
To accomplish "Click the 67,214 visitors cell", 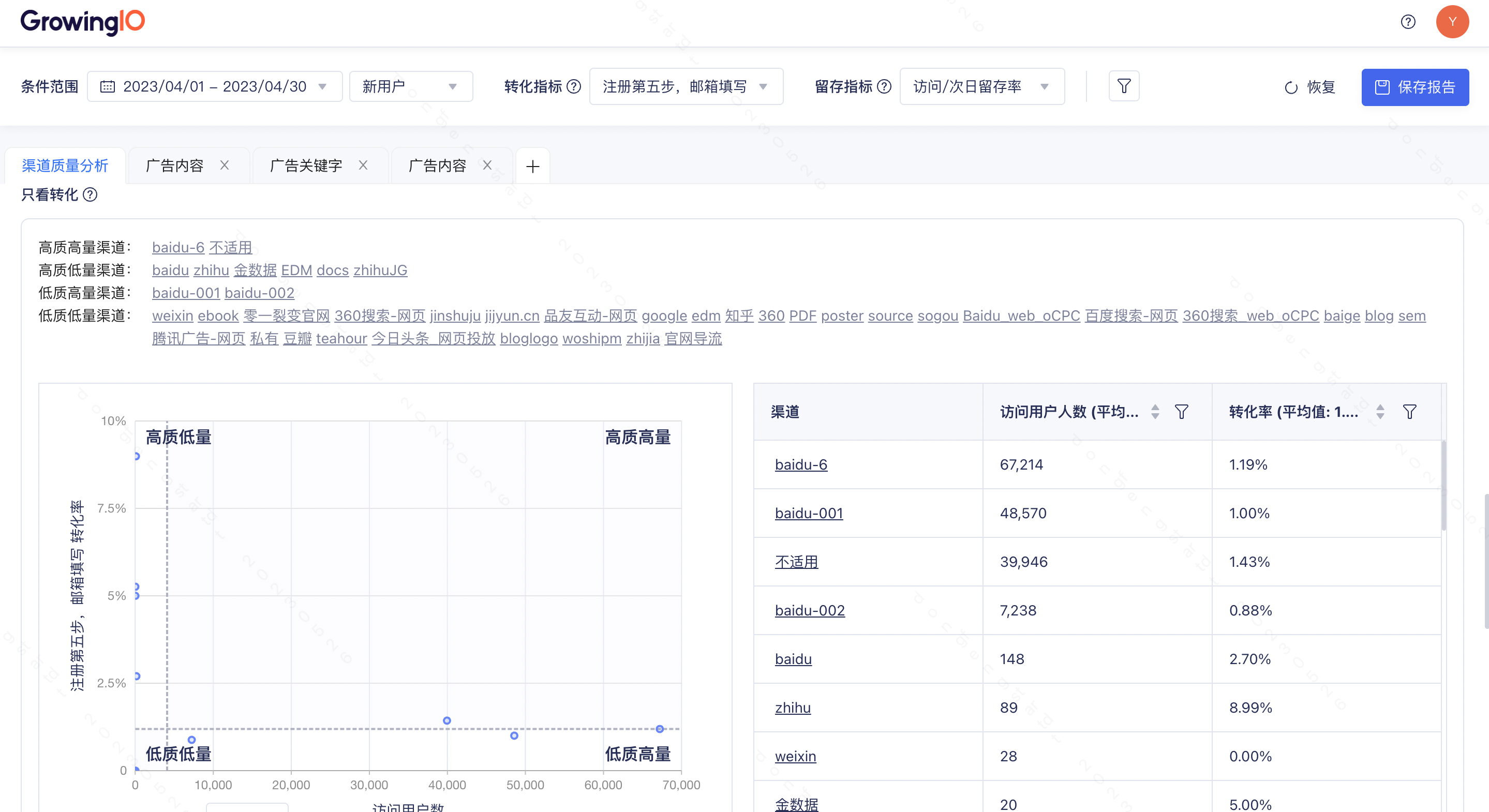I will coord(1097,464).
